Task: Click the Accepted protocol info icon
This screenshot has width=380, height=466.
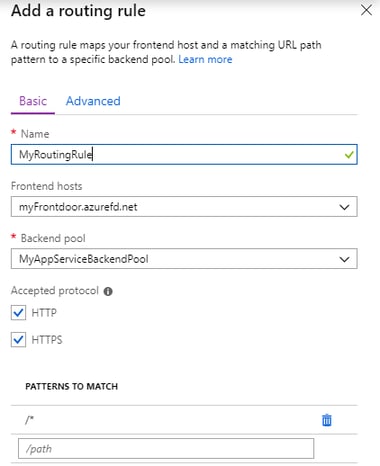Action: click(108, 291)
